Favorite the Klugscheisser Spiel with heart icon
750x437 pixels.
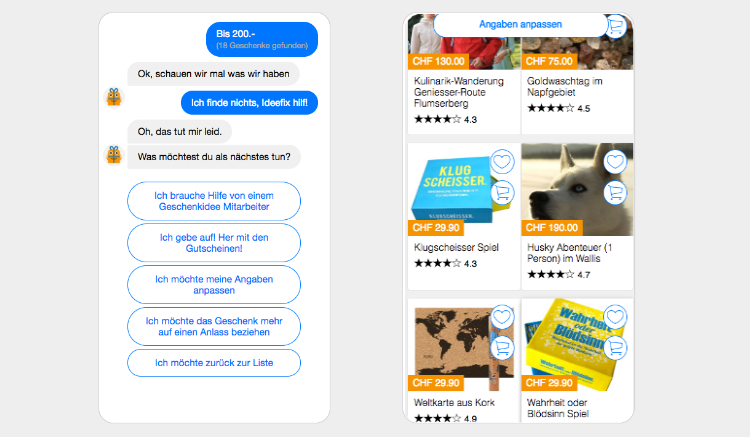click(502, 162)
